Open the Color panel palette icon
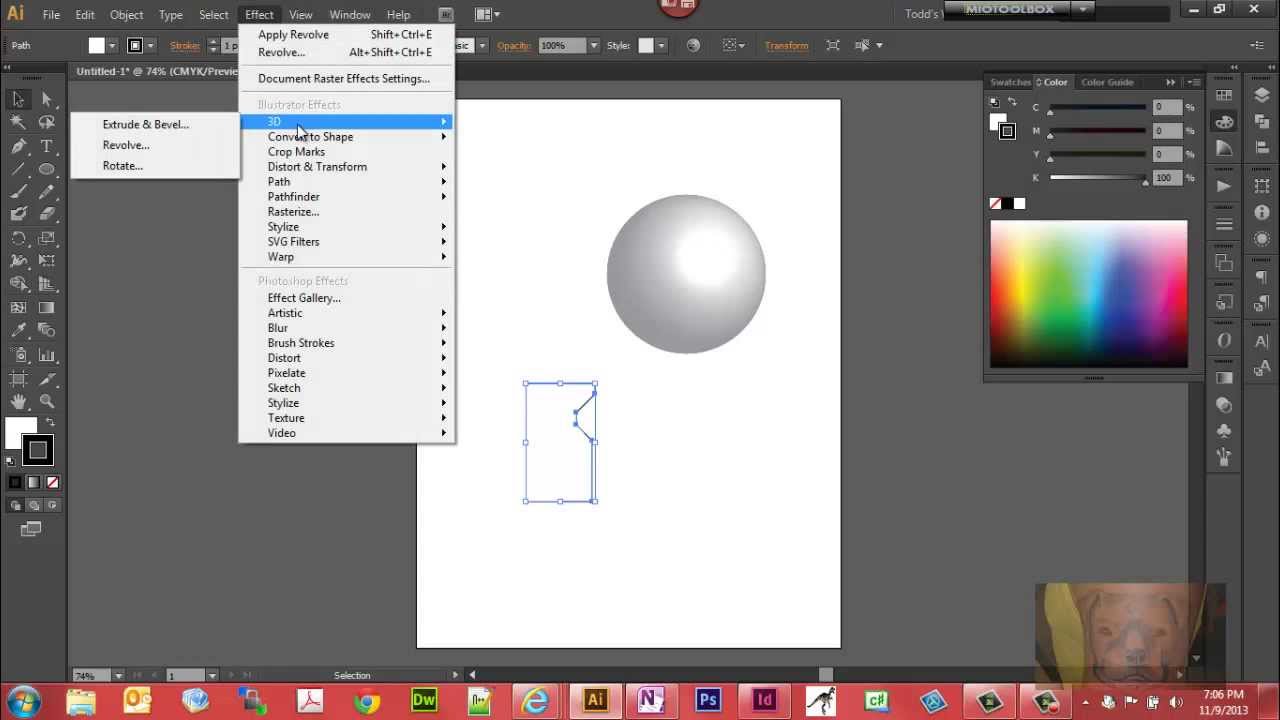 (1224, 122)
